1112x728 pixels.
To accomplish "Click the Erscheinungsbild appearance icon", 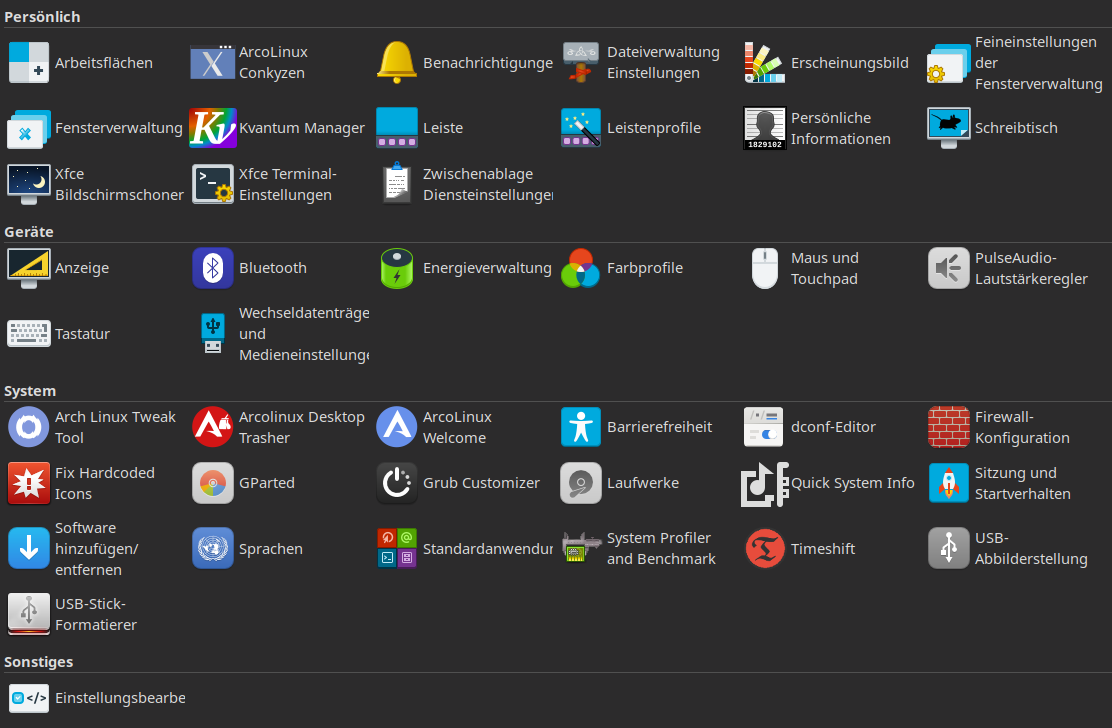I will coord(765,63).
